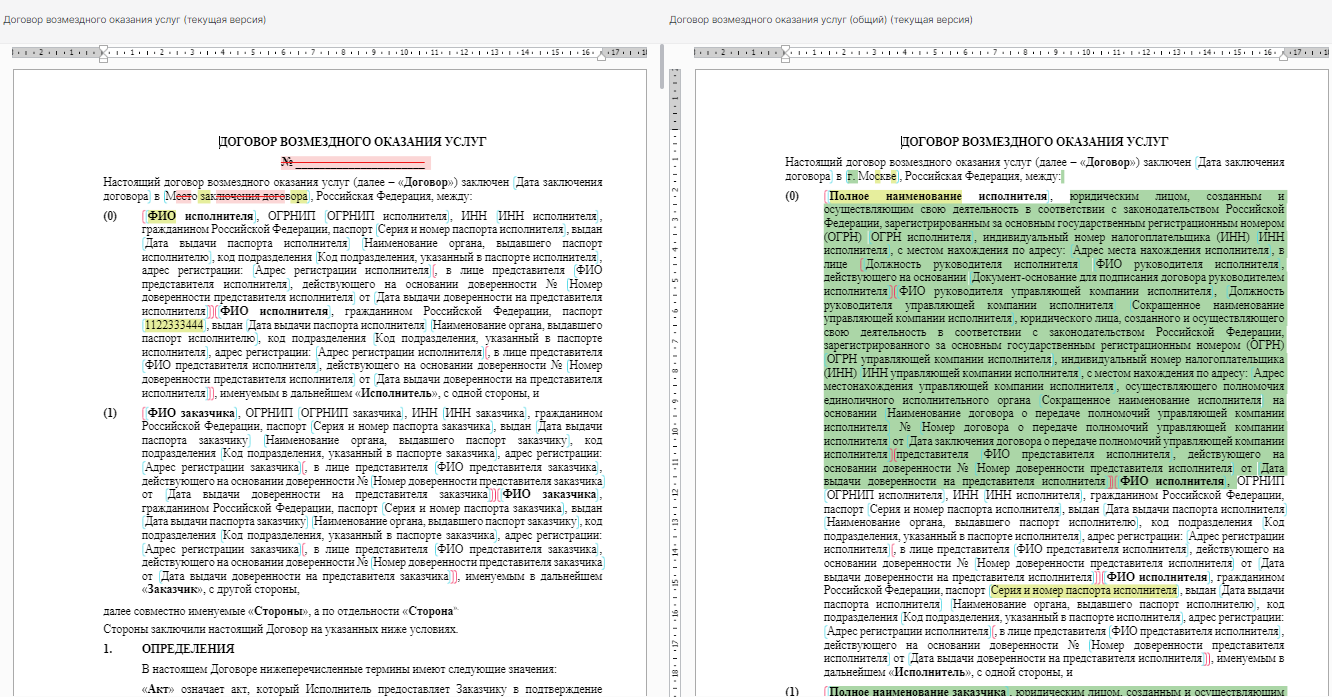Click bold «Исполнитель» in left document

tap(397, 393)
